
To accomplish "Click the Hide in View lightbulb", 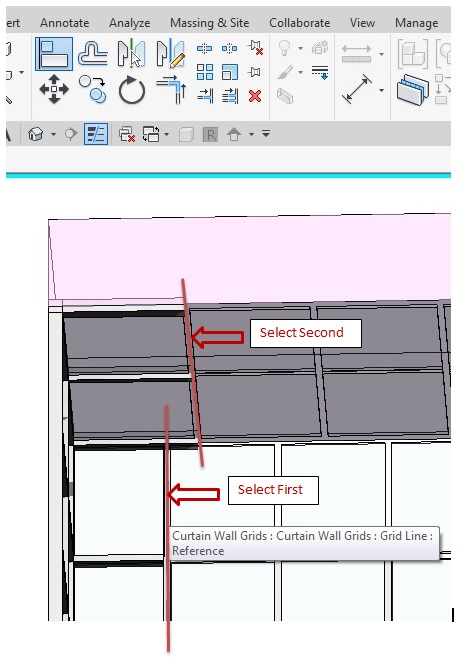I will click(x=284, y=48).
